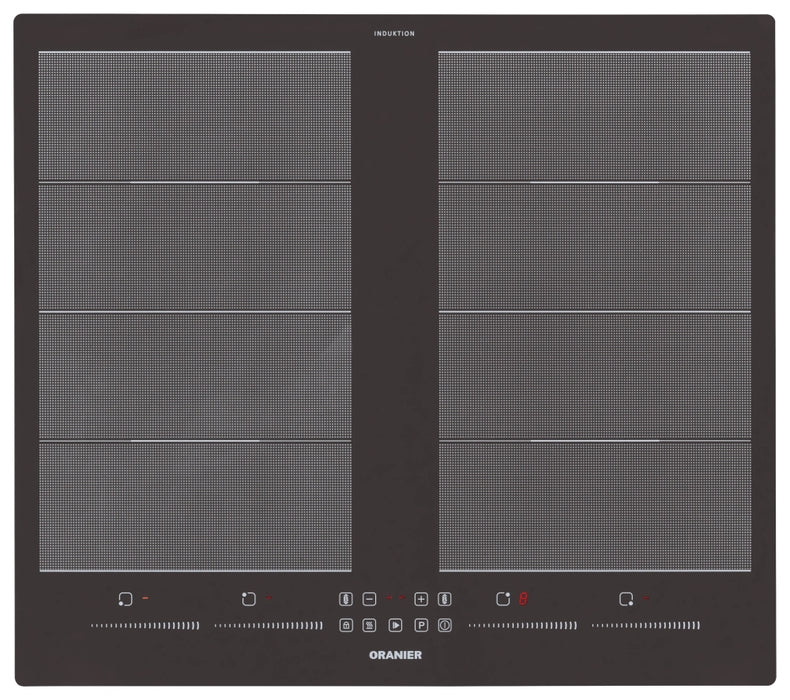Touch the frontmost segment of left cooking area
790x700 pixels.
point(195,506)
